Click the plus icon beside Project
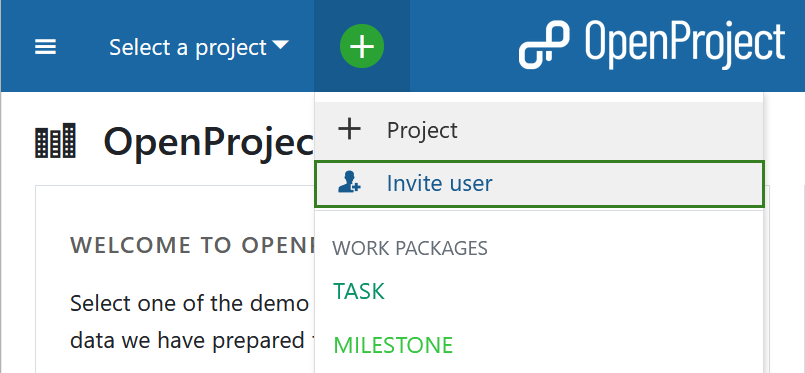The height and width of the screenshot is (373, 805). 350,129
